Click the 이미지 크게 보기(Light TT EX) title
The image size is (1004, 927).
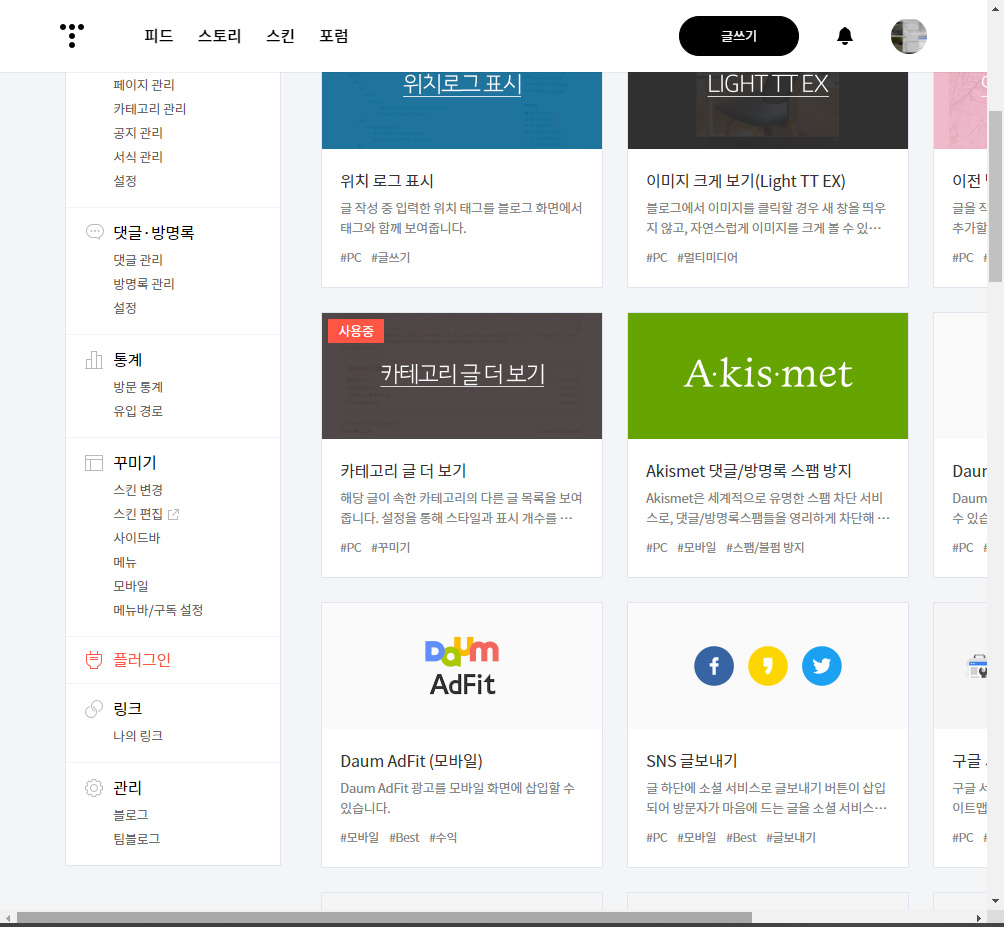(745, 181)
